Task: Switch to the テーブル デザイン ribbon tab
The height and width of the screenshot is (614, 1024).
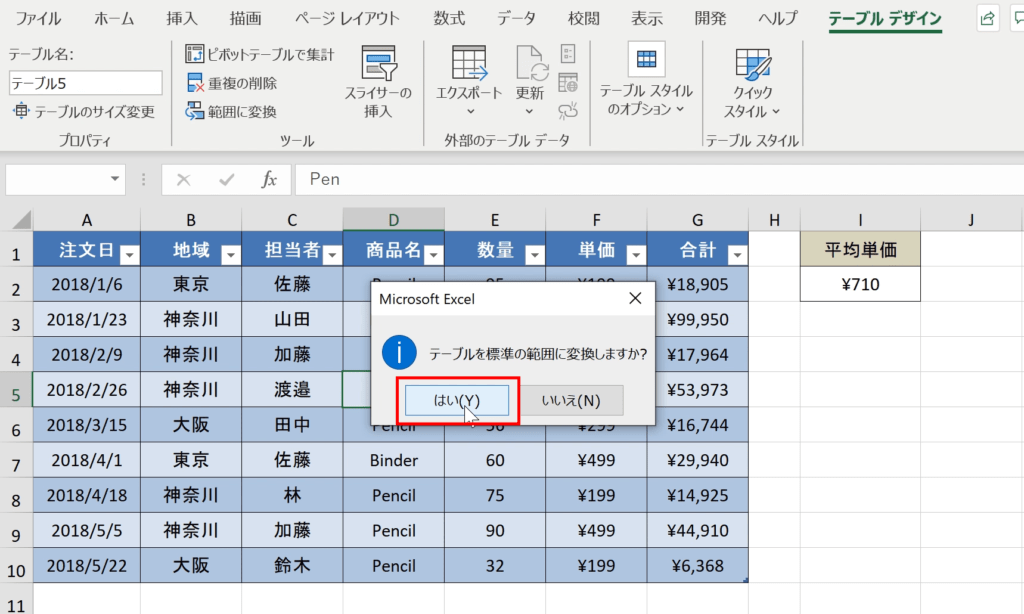Action: (884, 17)
